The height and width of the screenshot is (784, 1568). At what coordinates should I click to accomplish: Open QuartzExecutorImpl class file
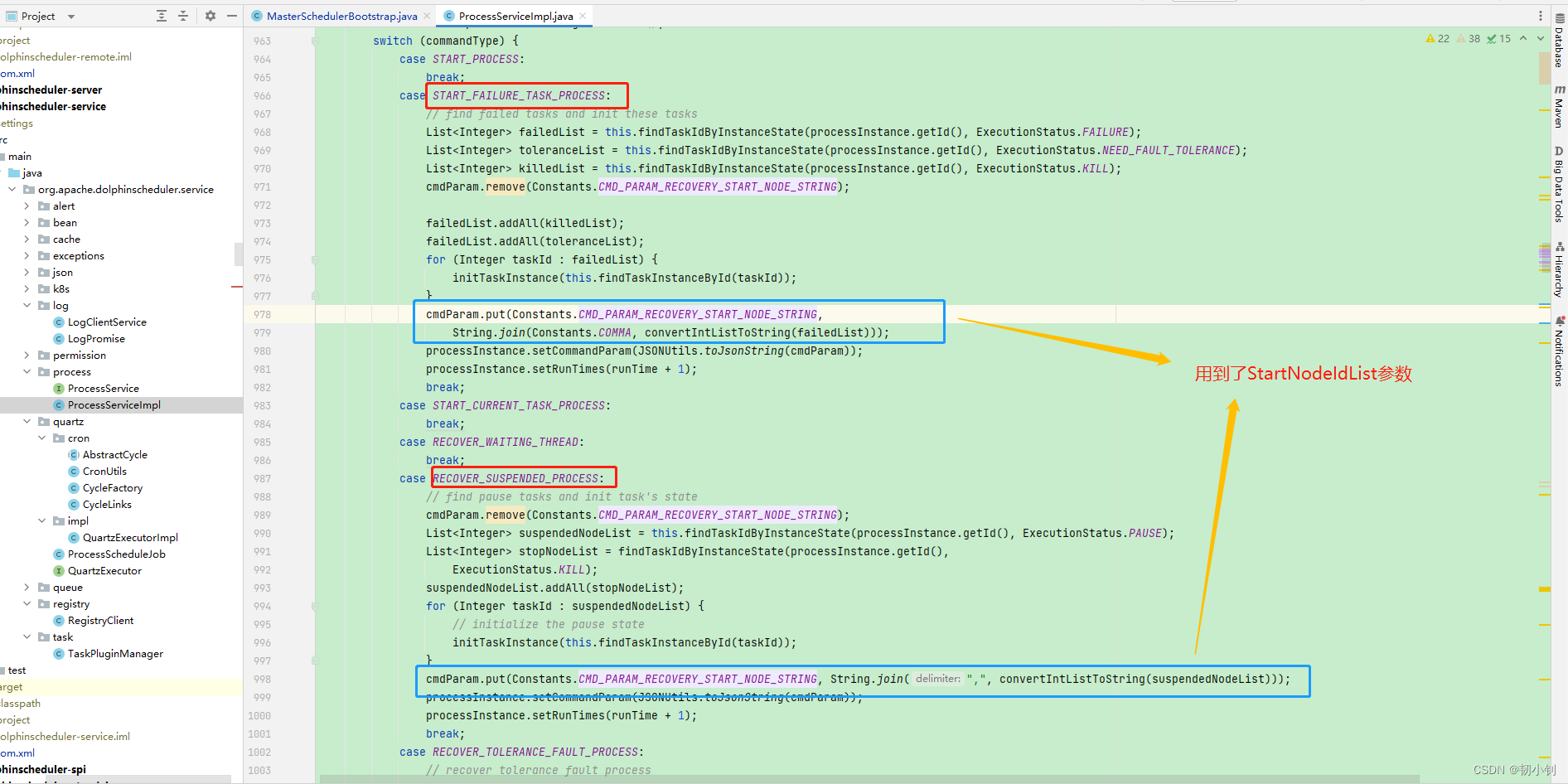[130, 538]
